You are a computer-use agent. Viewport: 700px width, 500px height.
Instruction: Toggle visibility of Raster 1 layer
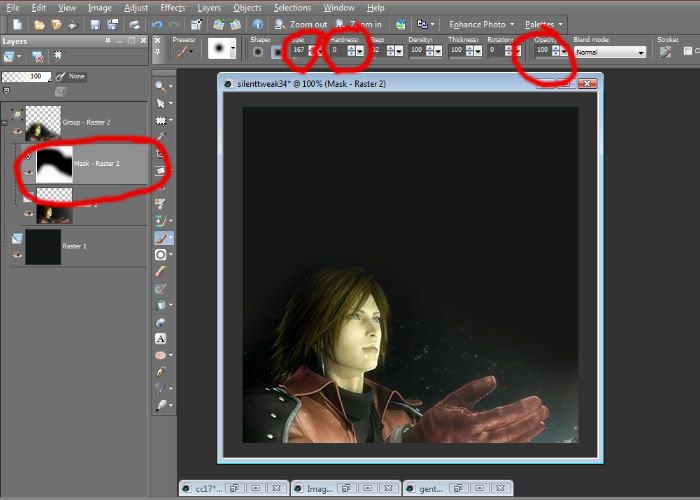tap(17, 255)
